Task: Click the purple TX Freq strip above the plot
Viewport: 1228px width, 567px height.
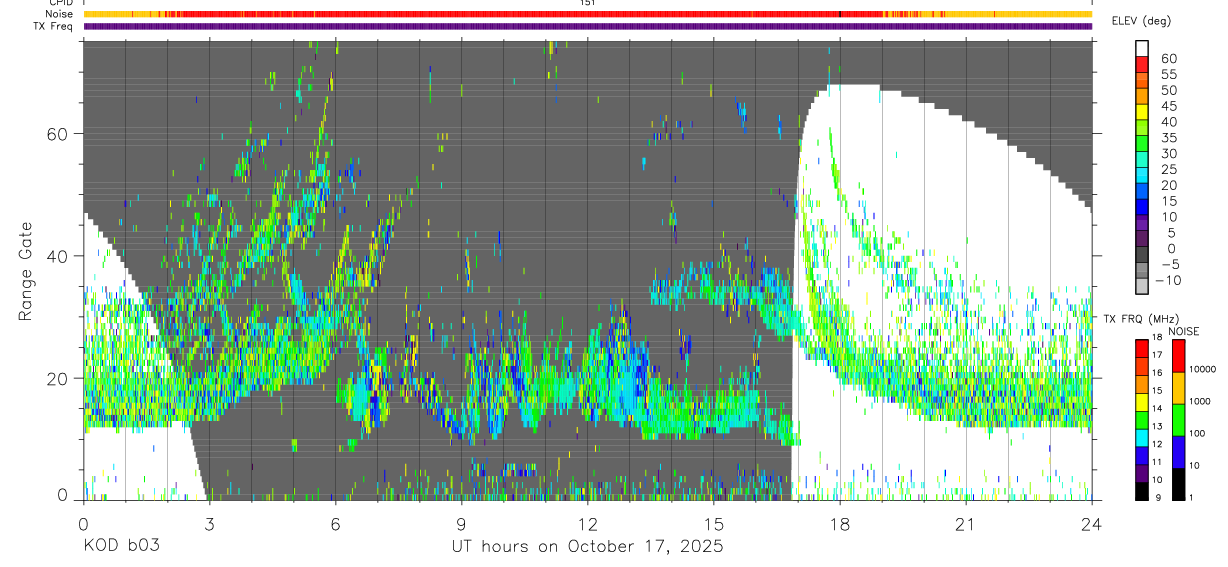Action: click(588, 26)
